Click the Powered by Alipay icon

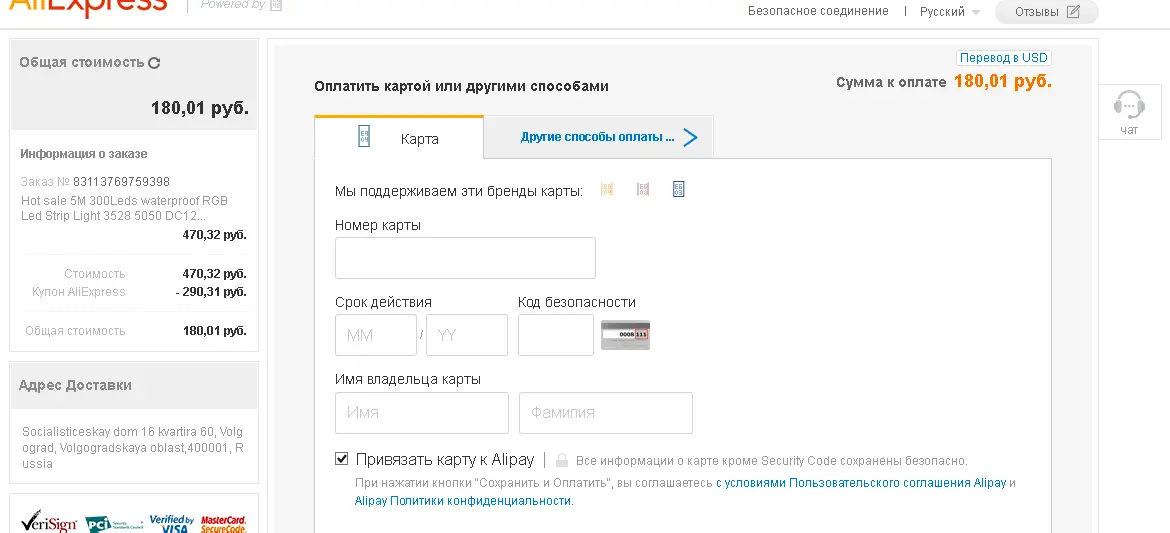pyautogui.click(x=276, y=5)
